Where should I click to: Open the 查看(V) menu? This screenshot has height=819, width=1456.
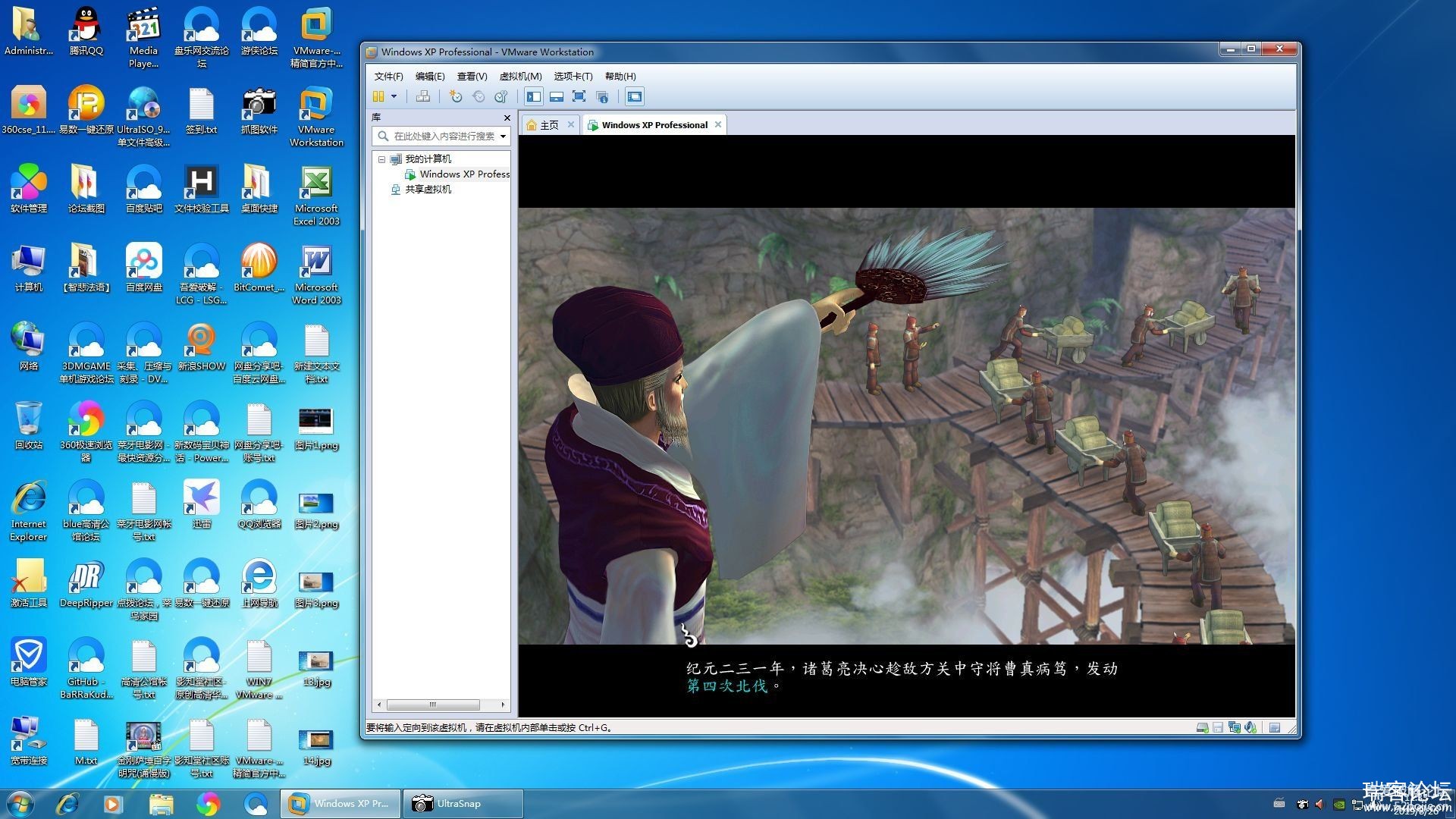472,76
